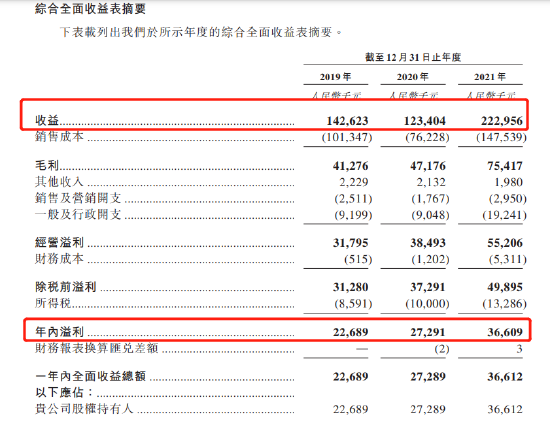Click 22,689 in the 年內溢利 row

click(x=350, y=332)
